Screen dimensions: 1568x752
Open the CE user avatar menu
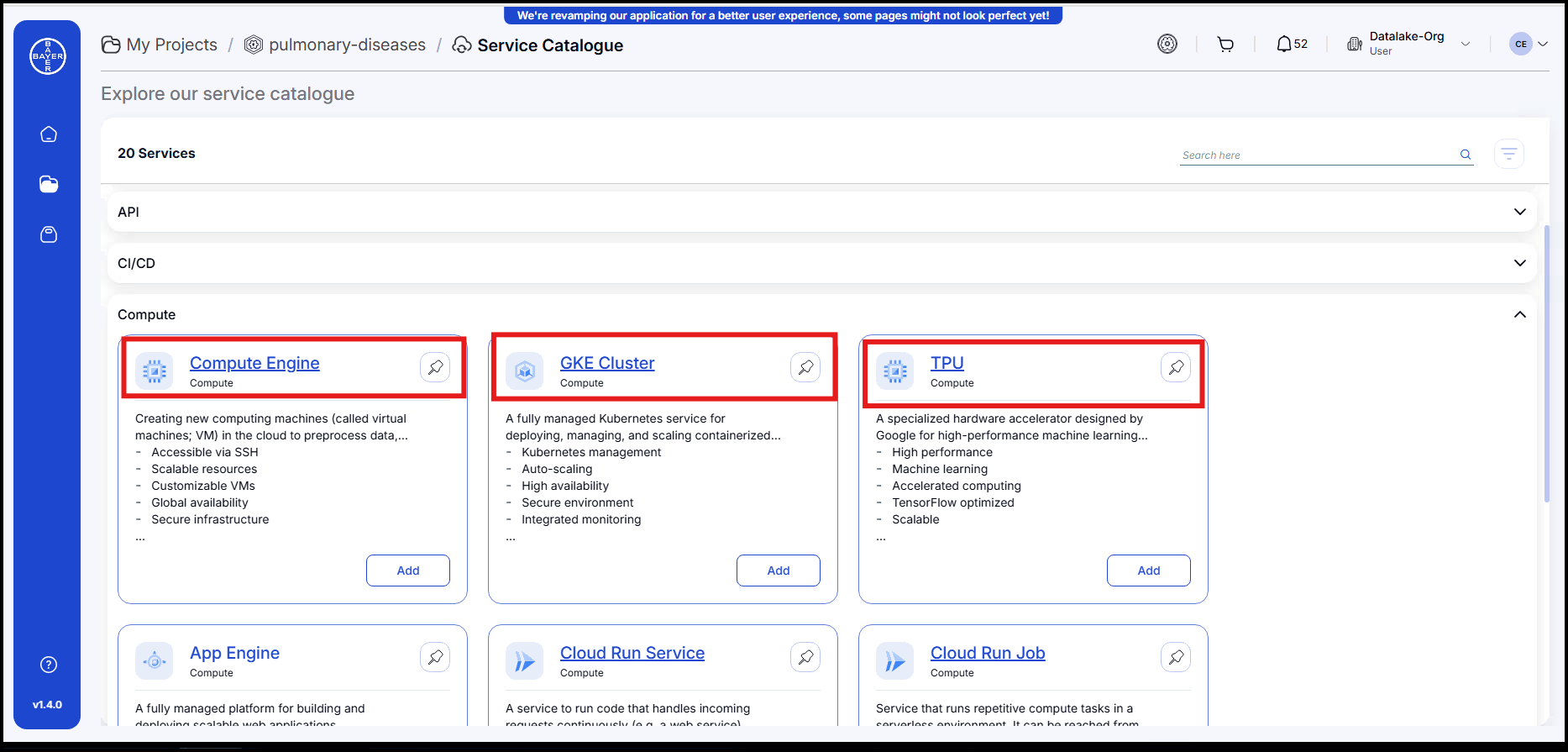coord(1529,44)
